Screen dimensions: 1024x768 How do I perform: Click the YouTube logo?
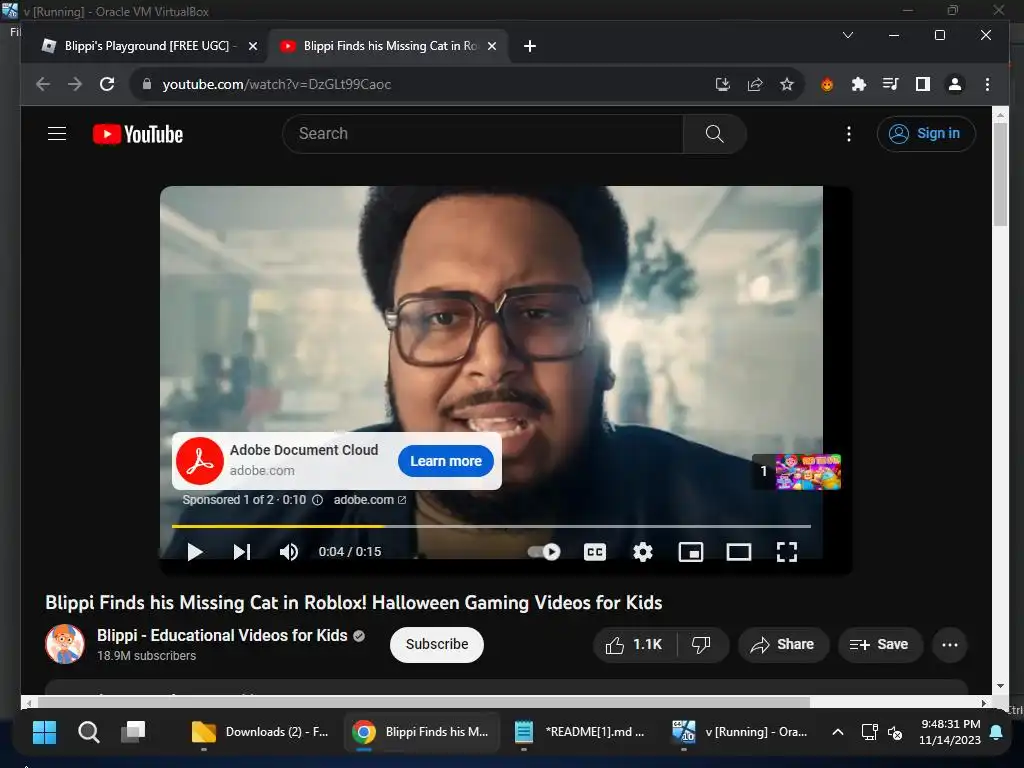coord(138,134)
